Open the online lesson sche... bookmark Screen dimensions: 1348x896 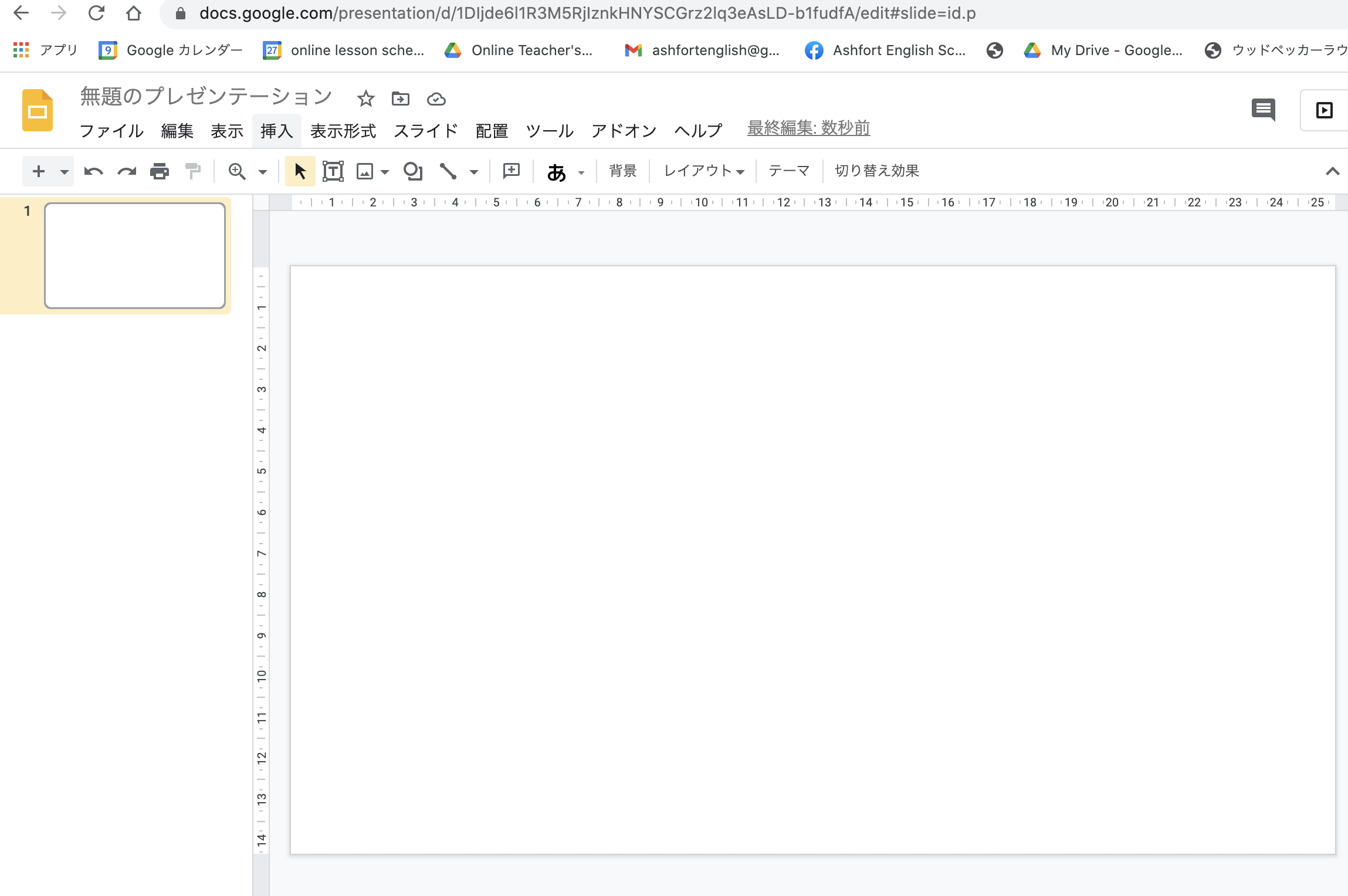344,50
